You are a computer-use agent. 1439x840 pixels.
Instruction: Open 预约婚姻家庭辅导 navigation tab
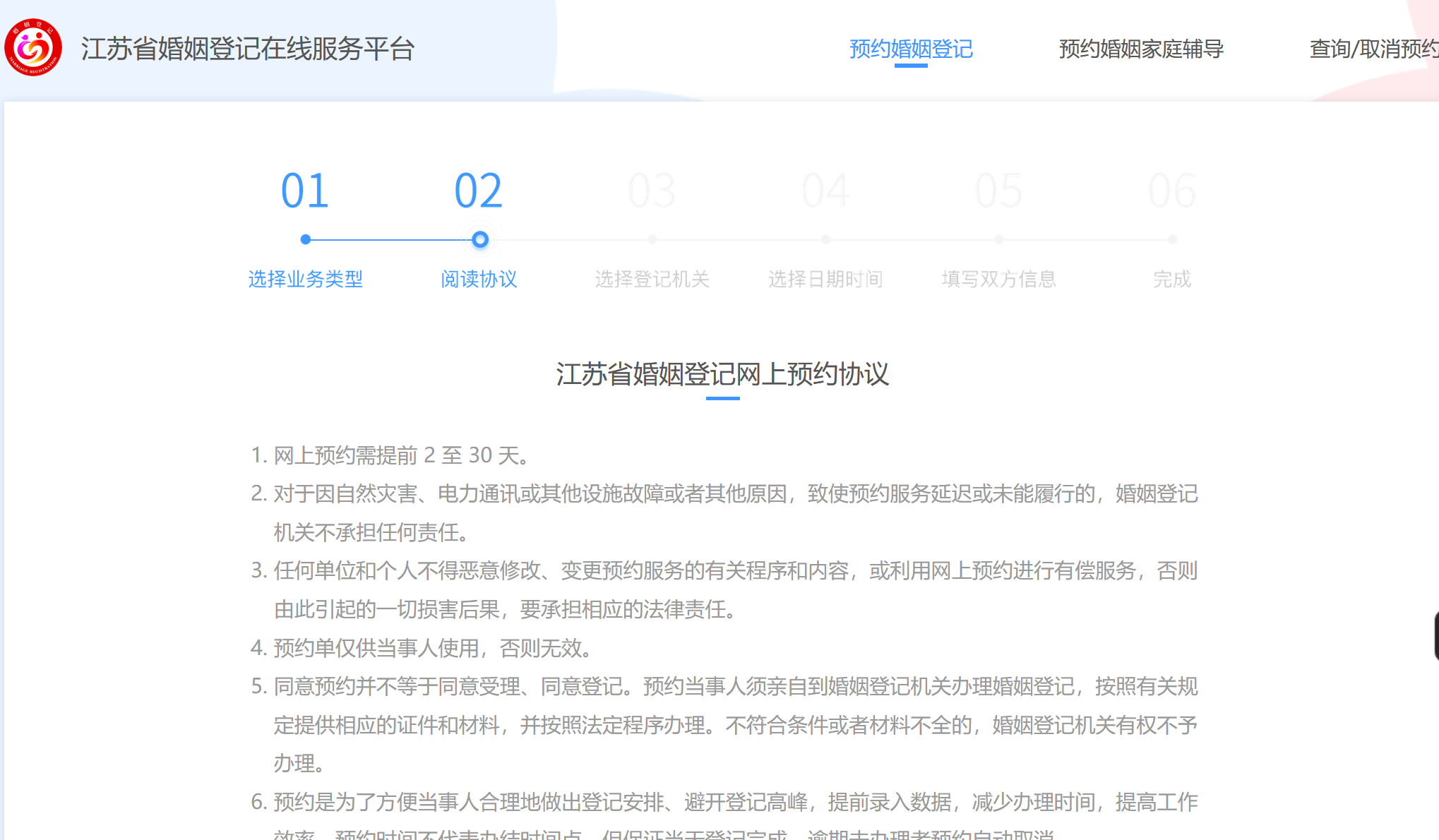click(1141, 49)
